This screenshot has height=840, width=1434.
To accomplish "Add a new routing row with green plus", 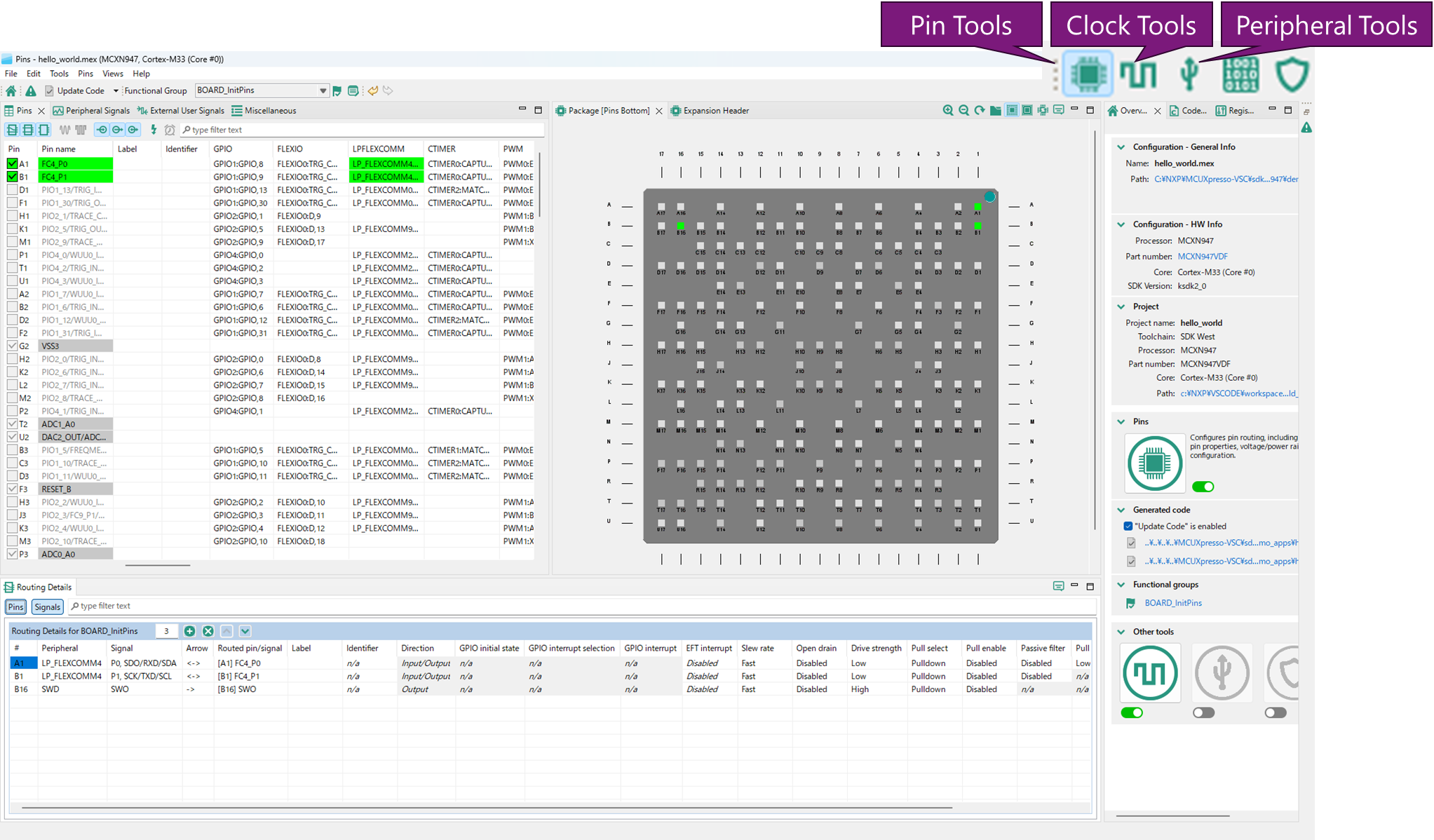I will click(x=189, y=631).
